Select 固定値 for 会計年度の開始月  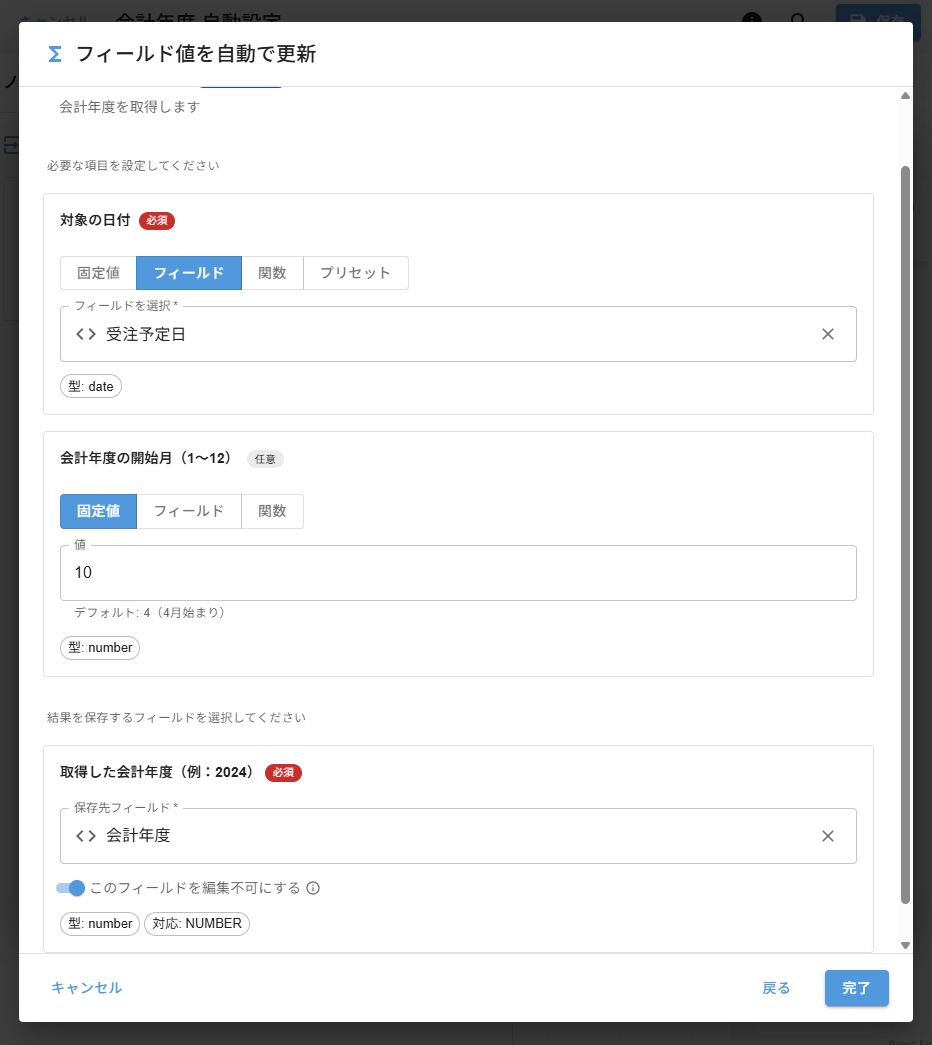[x=97, y=511]
